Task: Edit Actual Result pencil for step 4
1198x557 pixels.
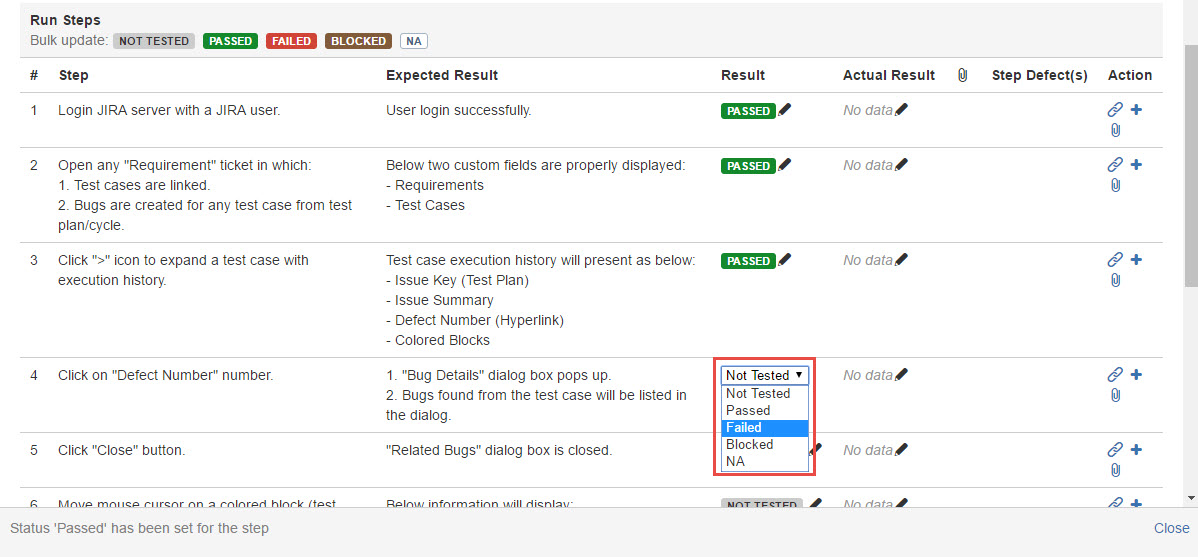Action: point(901,375)
